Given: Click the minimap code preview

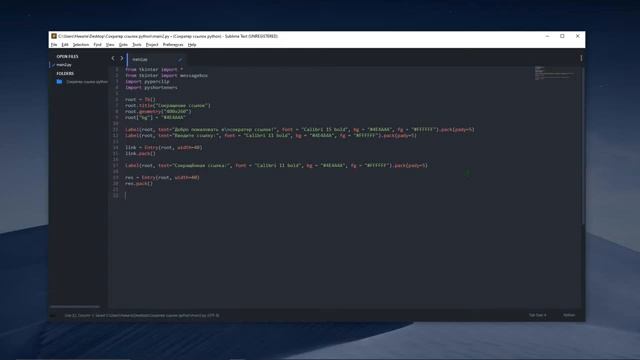Looking at the screenshot, I should [x=554, y=73].
